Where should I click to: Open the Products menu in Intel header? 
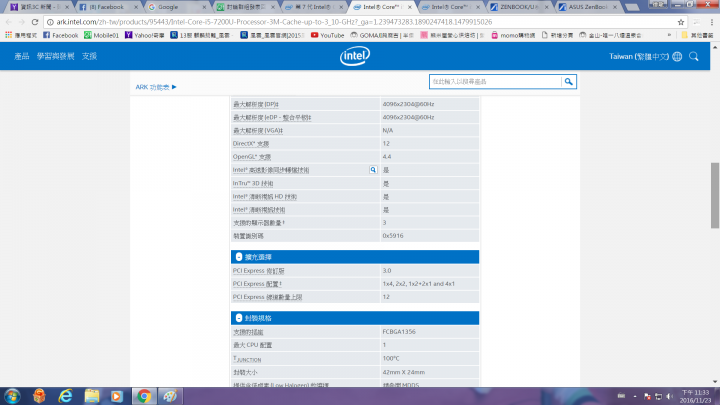(x=22, y=56)
